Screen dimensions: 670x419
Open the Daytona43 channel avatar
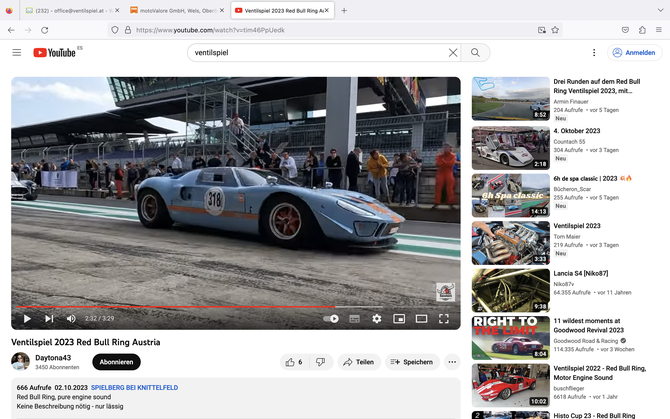point(20,361)
